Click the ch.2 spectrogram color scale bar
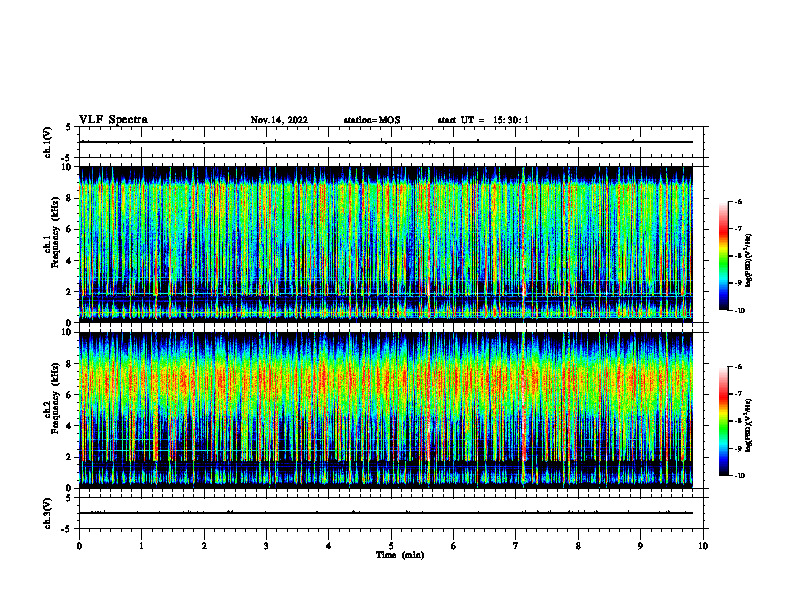 723,421
